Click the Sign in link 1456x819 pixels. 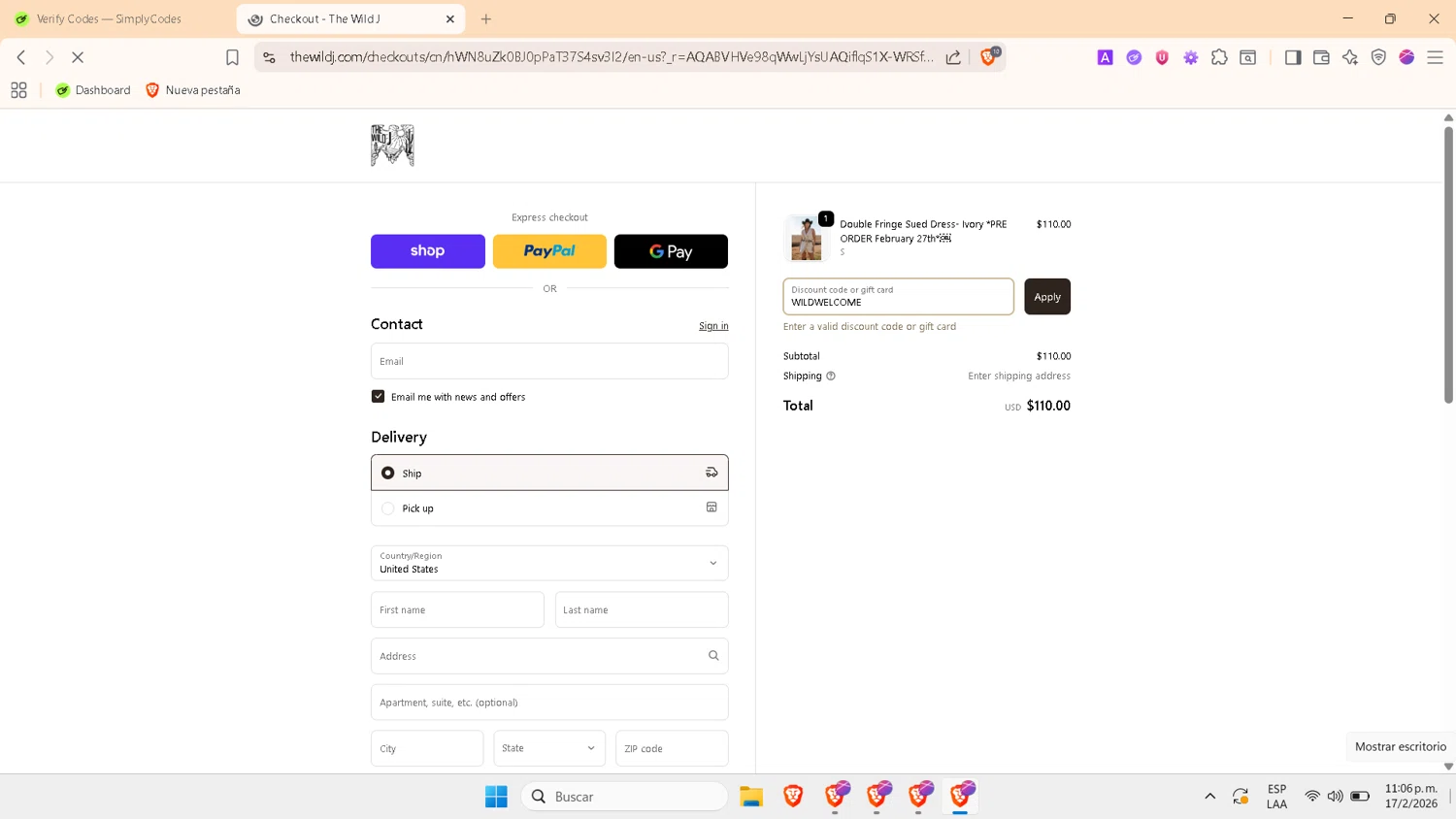coord(713,326)
